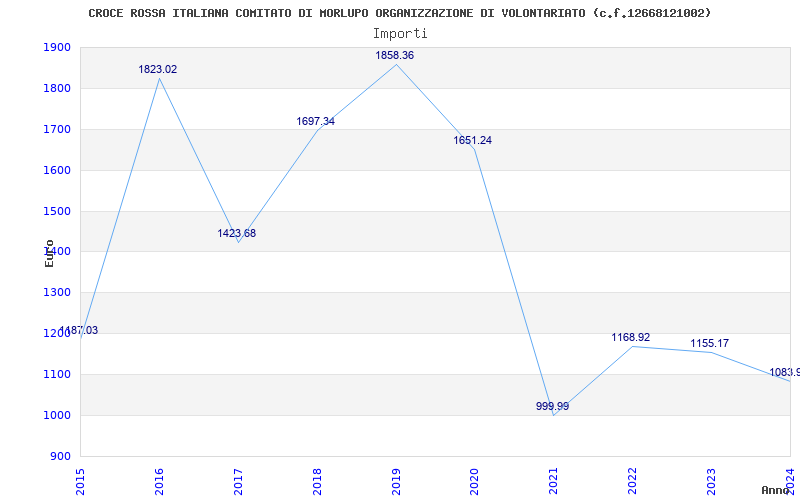Click the 1900 y-axis tick label
This screenshot has height=500, width=800.
click(x=57, y=47)
